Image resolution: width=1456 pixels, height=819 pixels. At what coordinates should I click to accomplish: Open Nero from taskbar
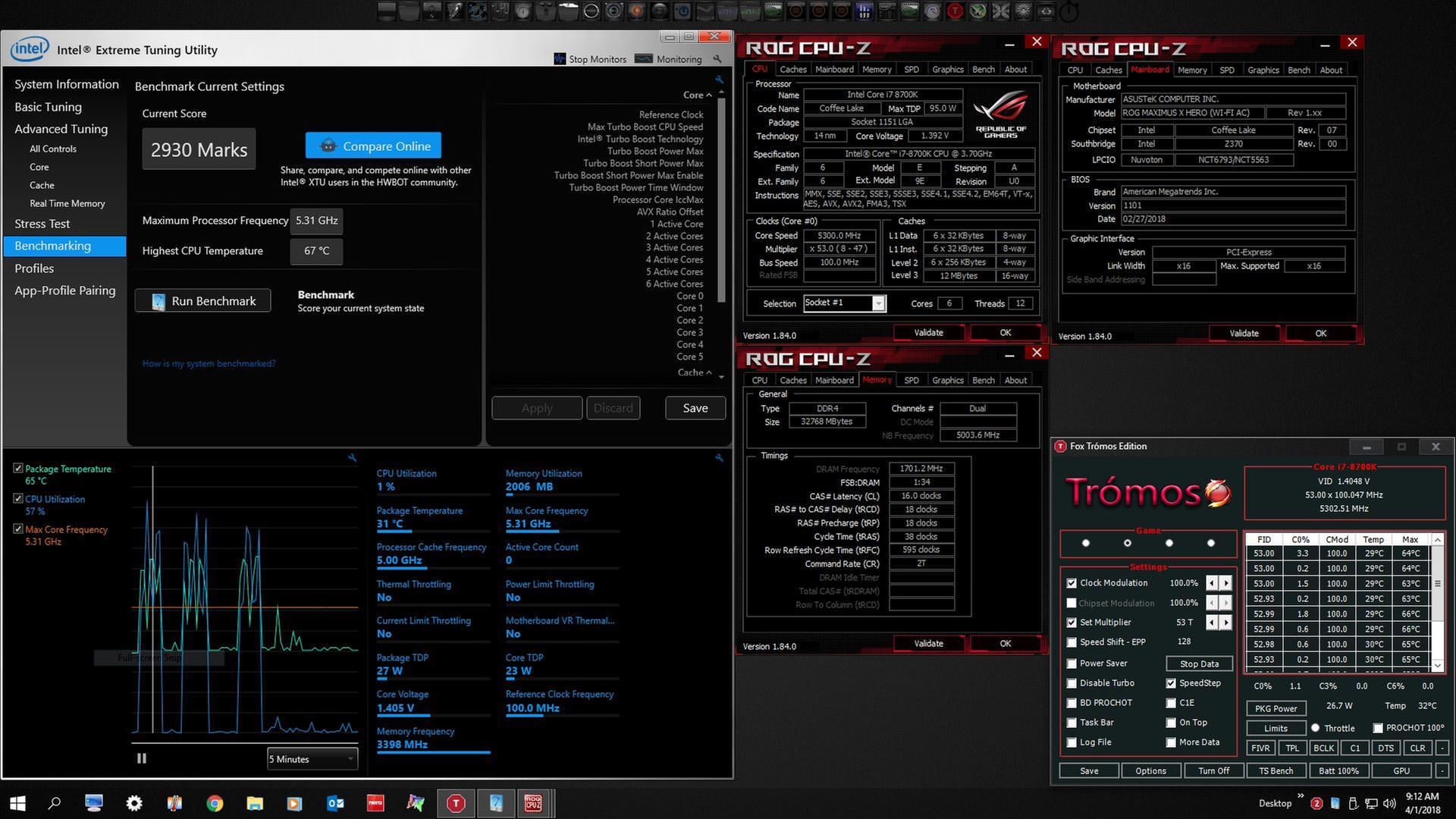tap(375, 803)
